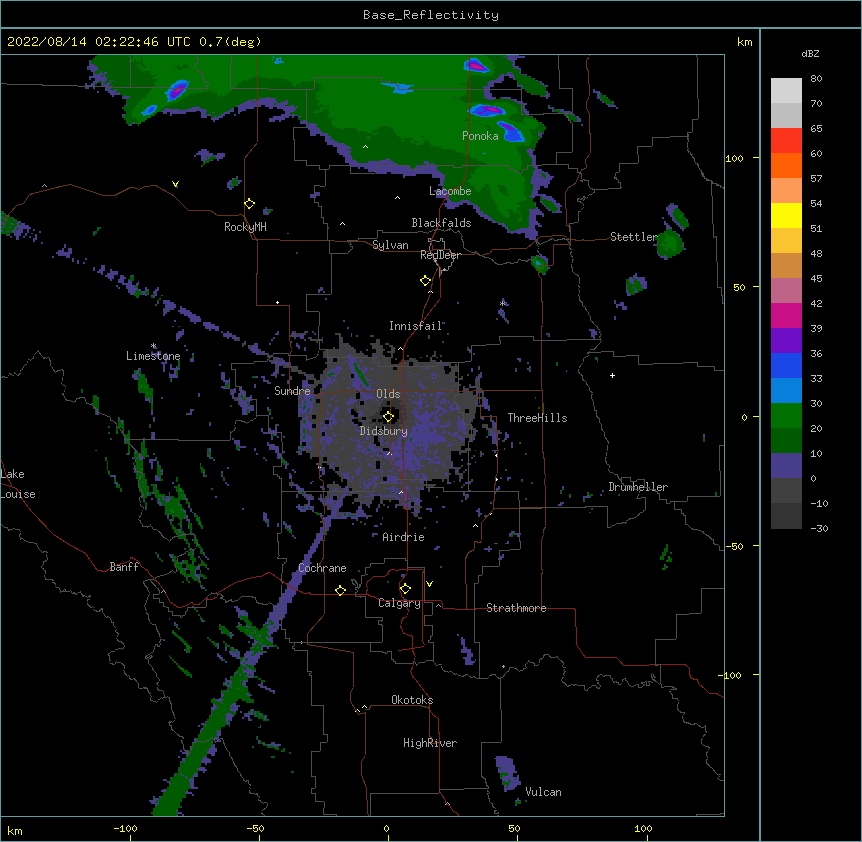Click the Cochrane label
Screen dimensions: 862x842
[x=322, y=568]
